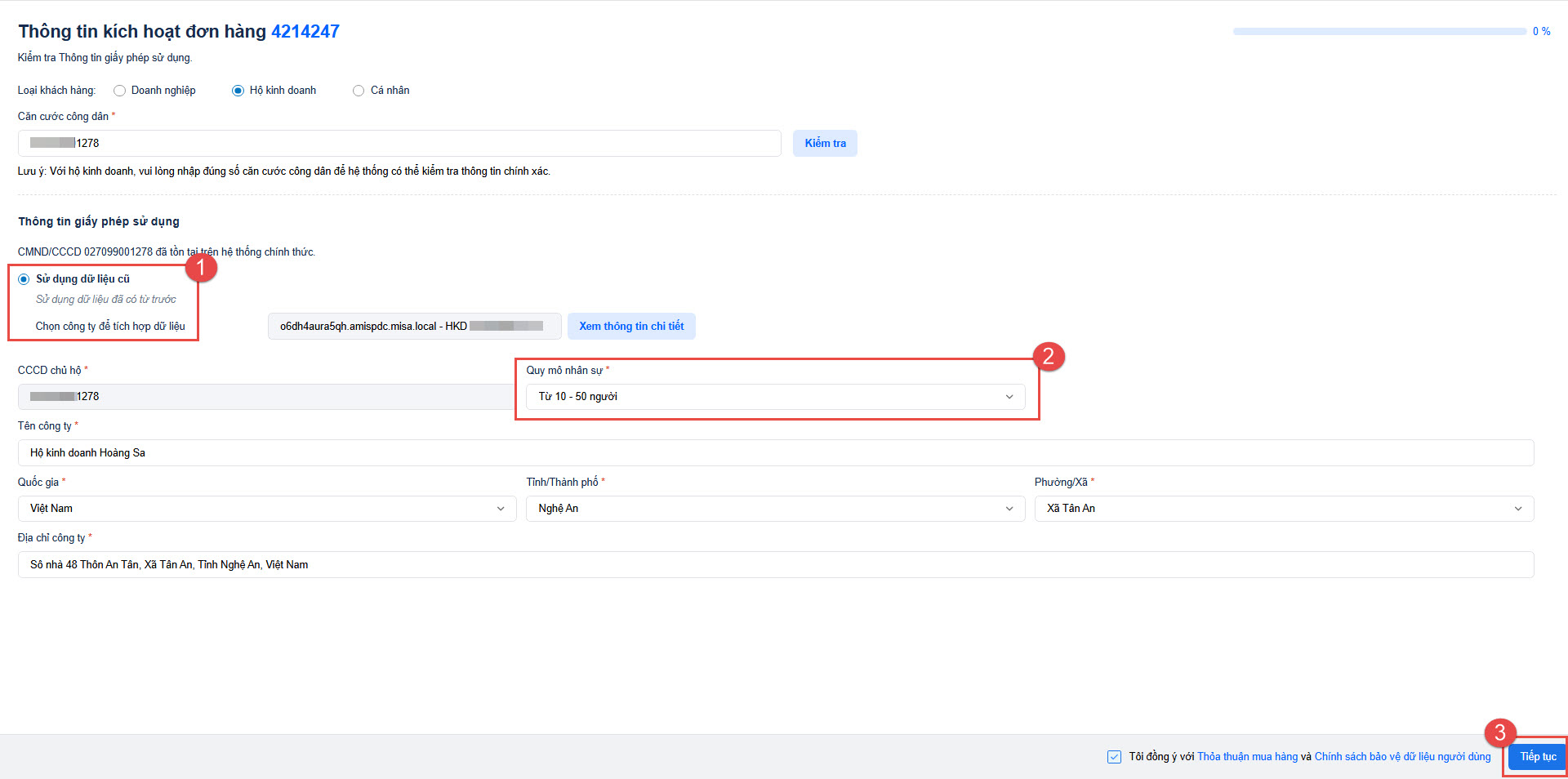Click the Tên công ty text field
This screenshot has height=779, width=1568.
775,453
